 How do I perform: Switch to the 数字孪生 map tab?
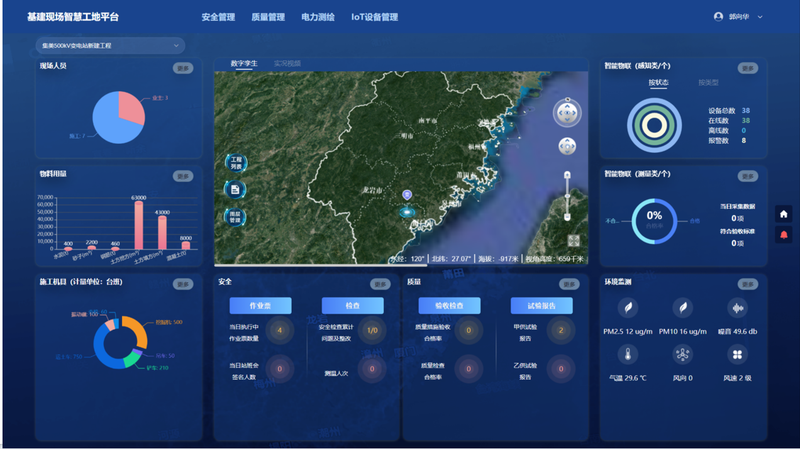pos(244,63)
